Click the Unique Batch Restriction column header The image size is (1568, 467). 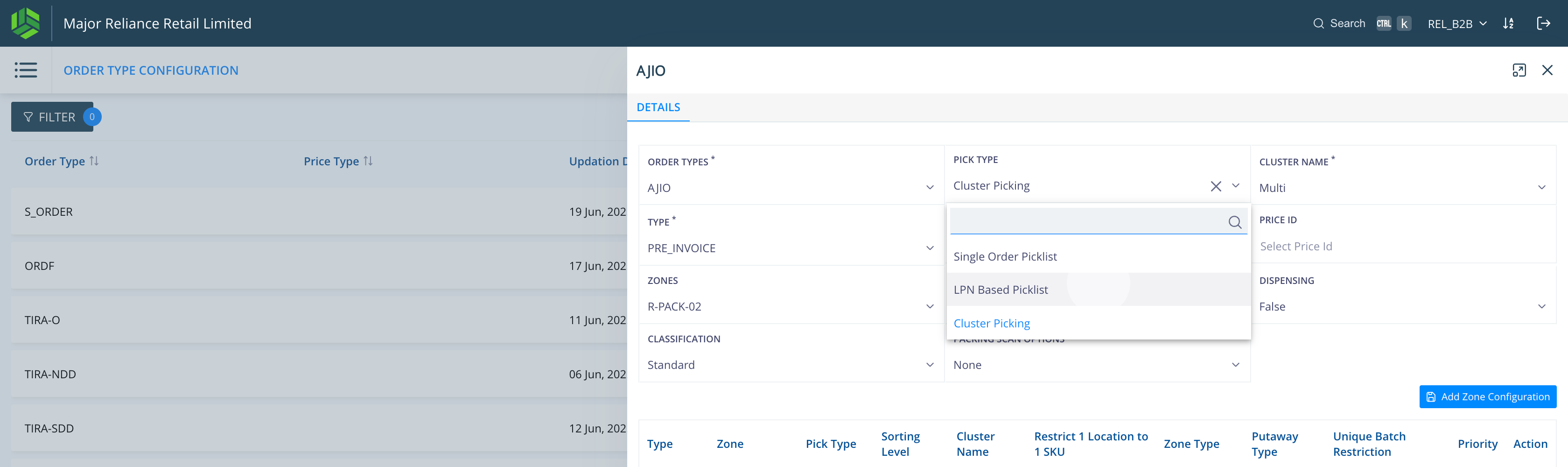tap(1369, 444)
